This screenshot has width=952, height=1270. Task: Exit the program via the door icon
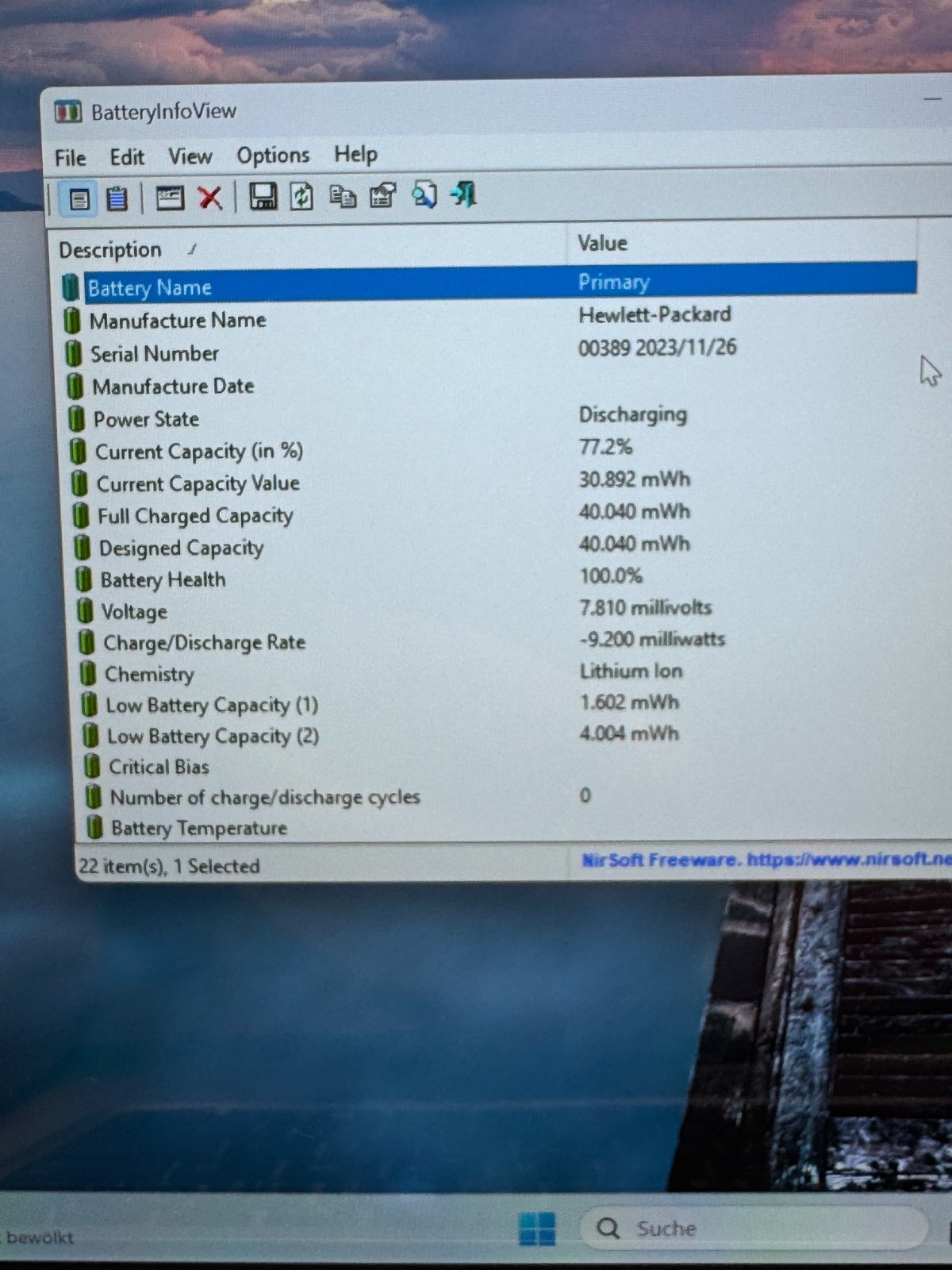(464, 194)
